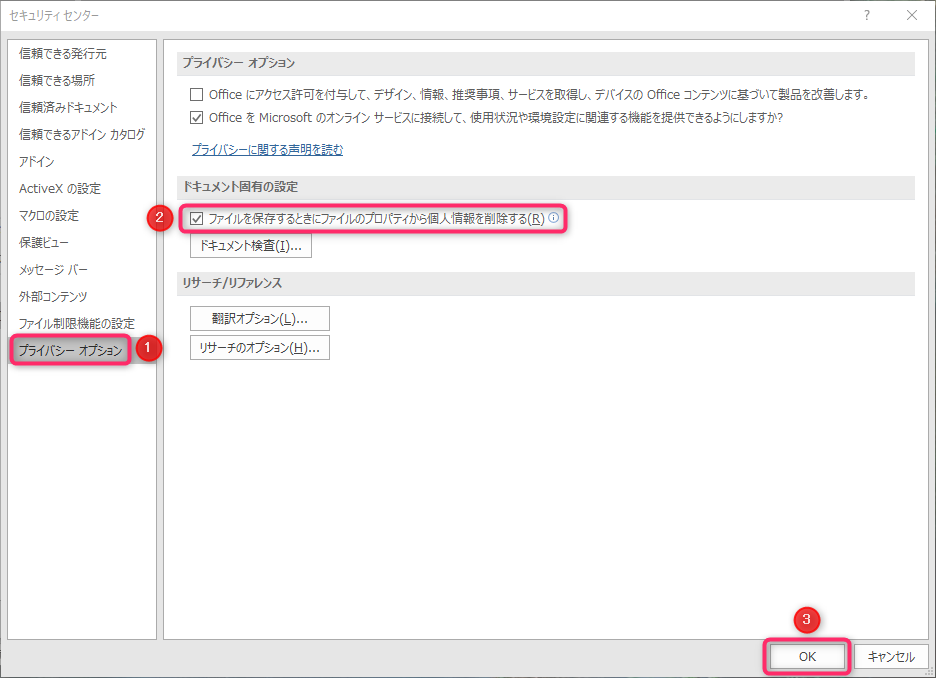Click the キャンセル button

pos(891,657)
